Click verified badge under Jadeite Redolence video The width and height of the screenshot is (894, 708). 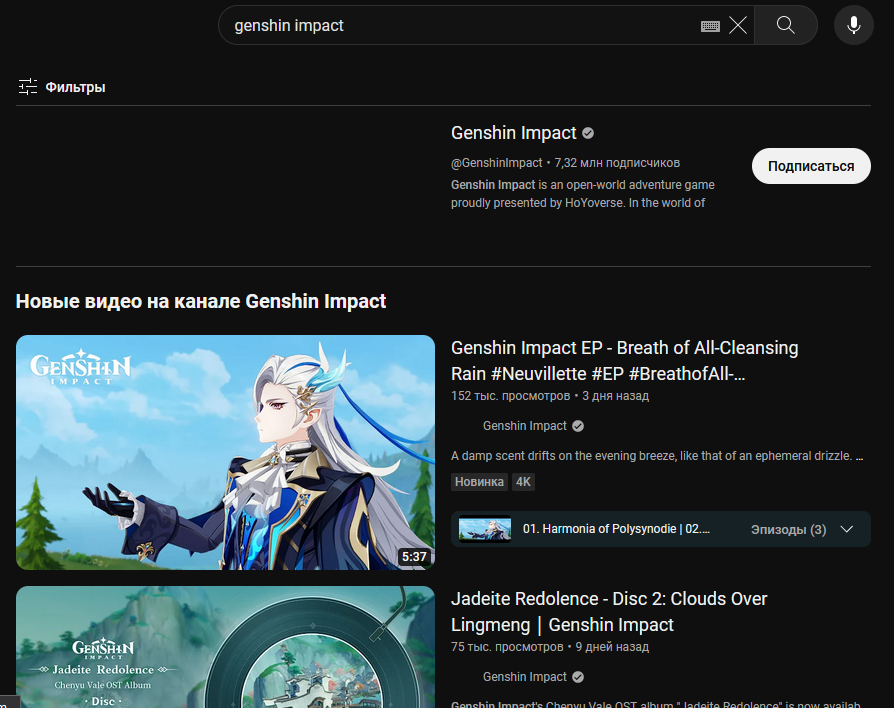(x=578, y=677)
